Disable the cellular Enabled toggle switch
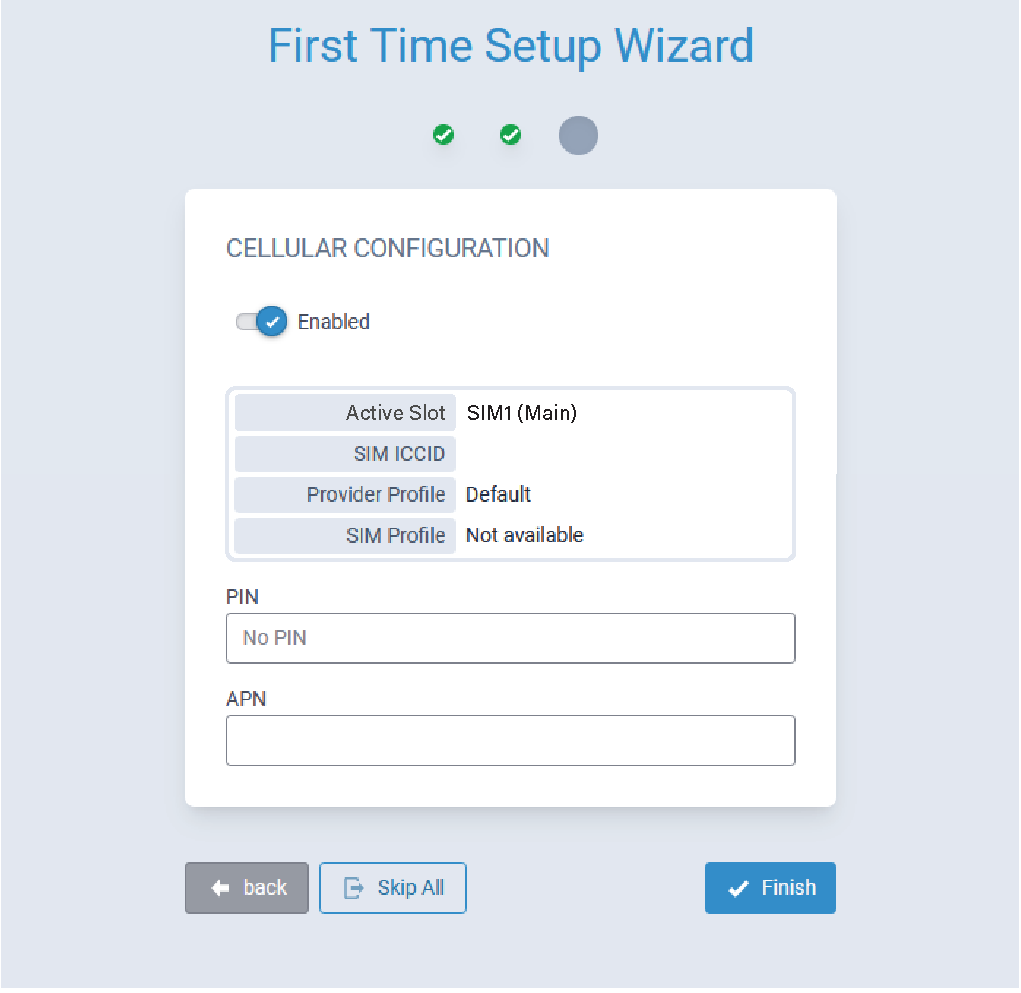 pyautogui.click(x=263, y=322)
